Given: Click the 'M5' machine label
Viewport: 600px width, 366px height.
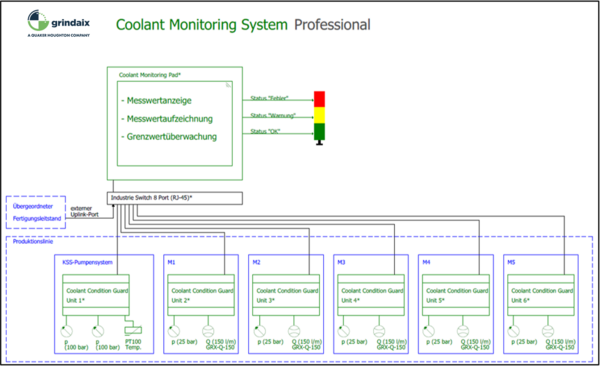Looking at the screenshot, I should point(511,262).
